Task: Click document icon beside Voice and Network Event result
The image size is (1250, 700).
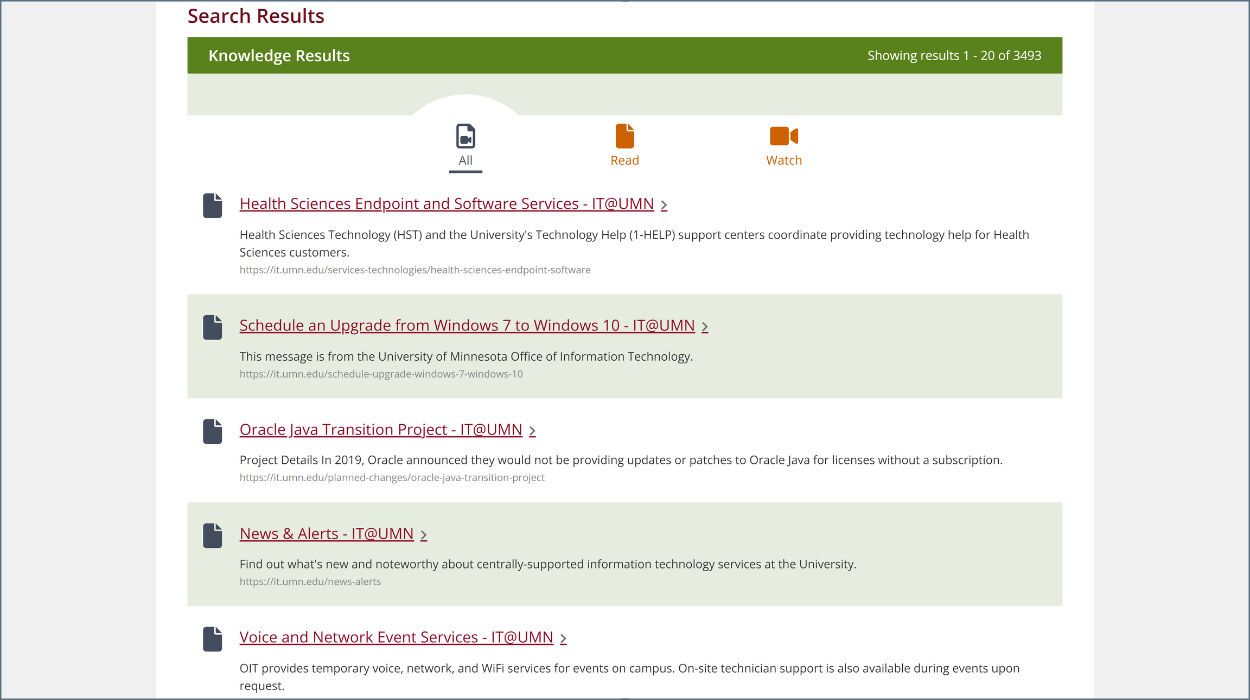Action: [x=212, y=639]
